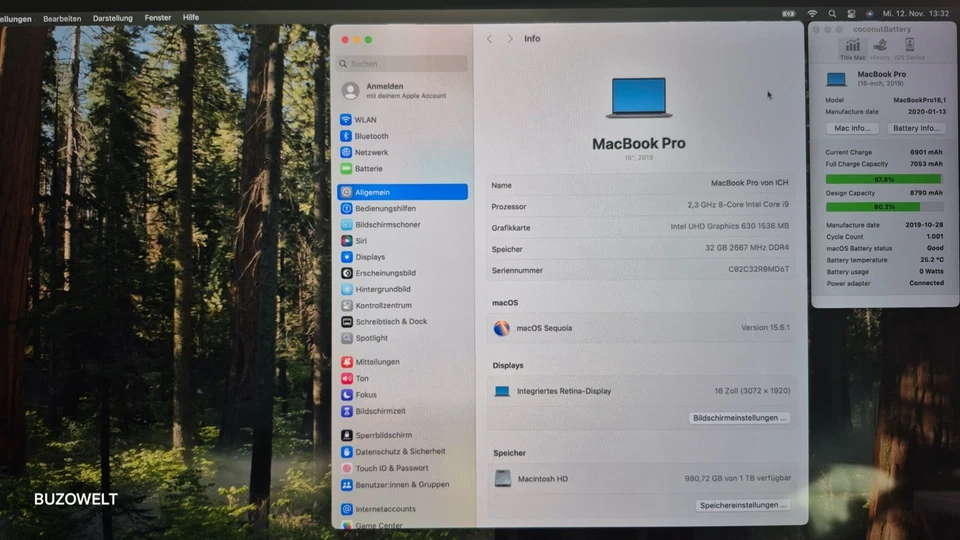The width and height of the screenshot is (960, 540).
Task: Click the macOS Sequoia version row
Action: pos(641,328)
